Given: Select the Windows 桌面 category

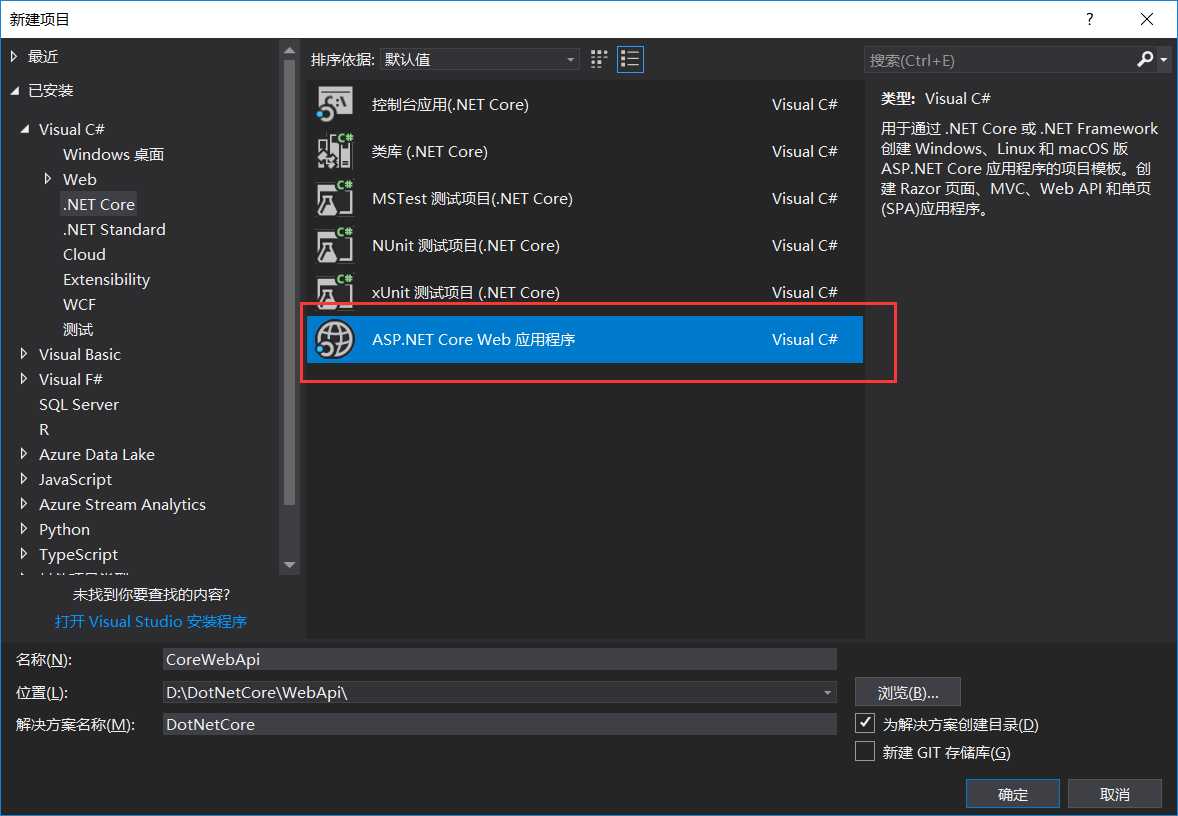Looking at the screenshot, I should [x=113, y=154].
